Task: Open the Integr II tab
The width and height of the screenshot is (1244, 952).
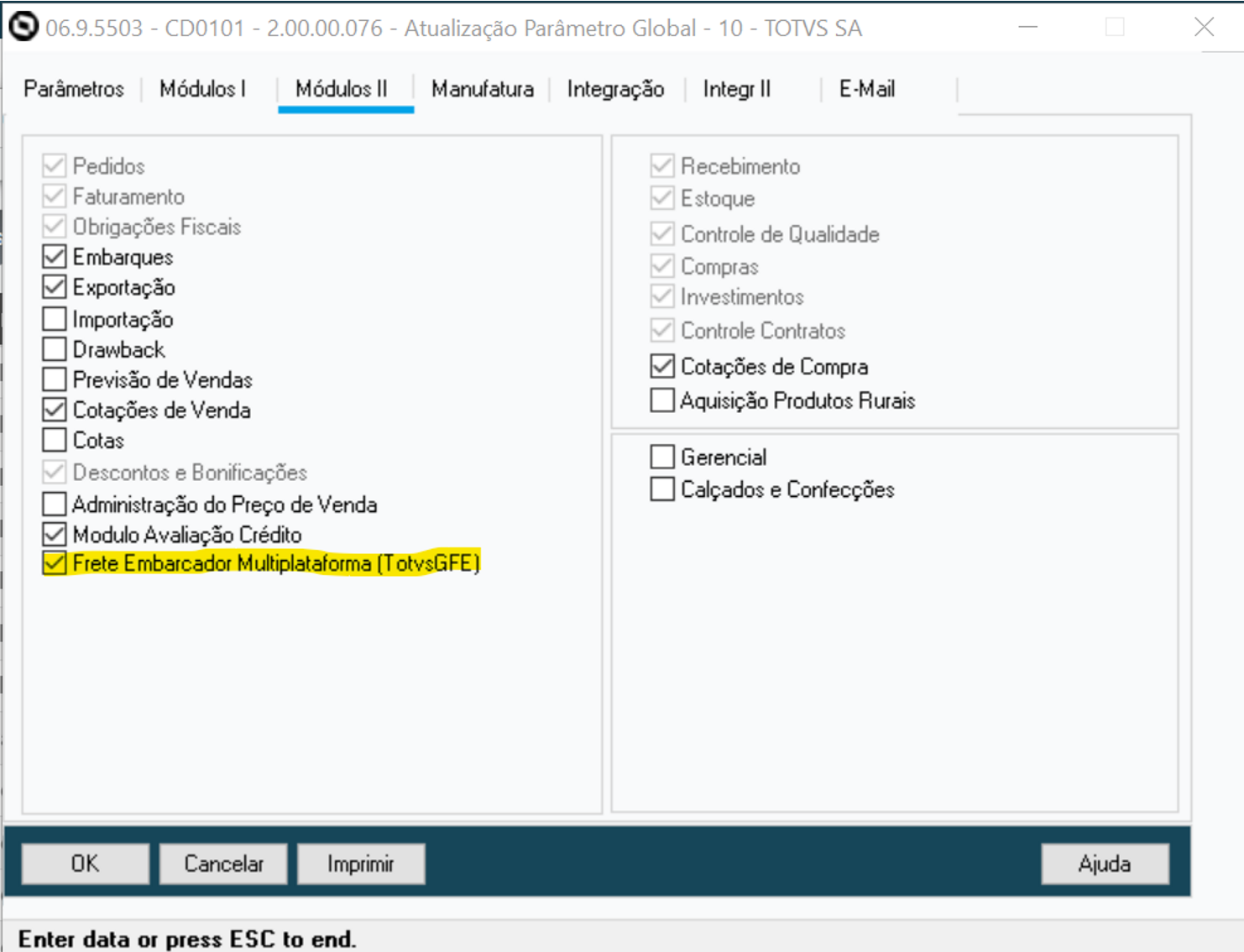Action: click(736, 89)
